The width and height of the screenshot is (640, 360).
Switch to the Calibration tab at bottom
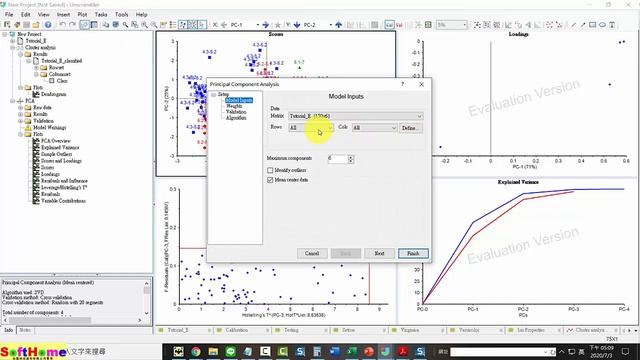pos(237,330)
